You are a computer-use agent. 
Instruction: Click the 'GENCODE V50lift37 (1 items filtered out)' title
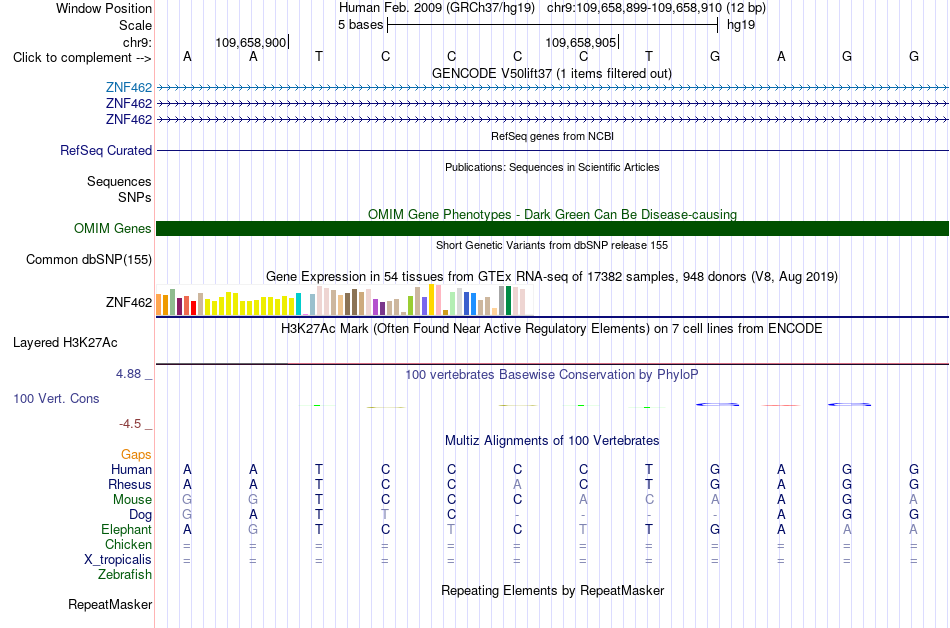[x=551, y=73]
